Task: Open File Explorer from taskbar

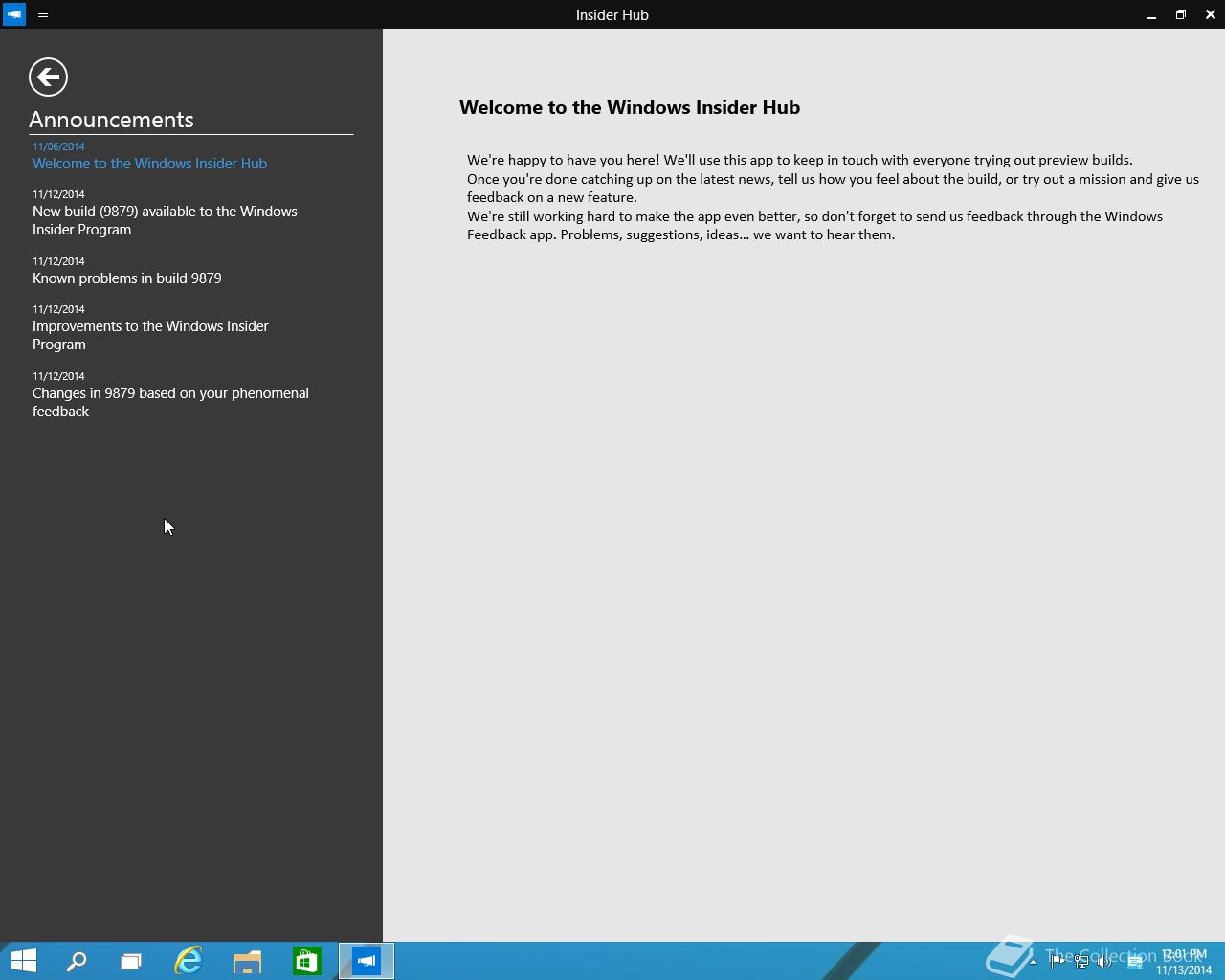Action: tap(247, 961)
